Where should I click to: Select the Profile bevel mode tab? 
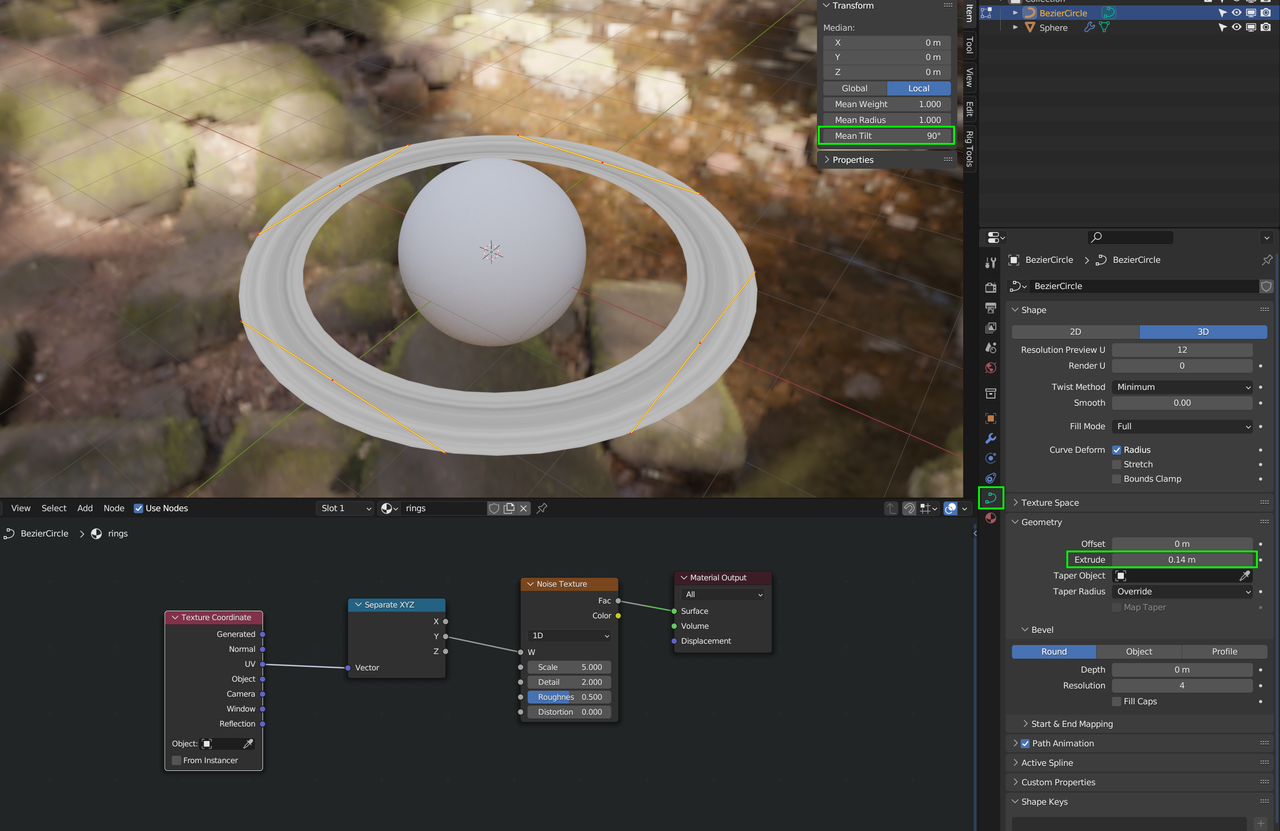[x=1224, y=652]
